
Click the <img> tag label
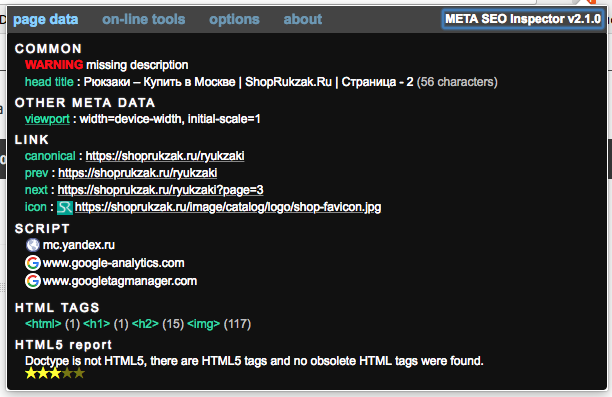coord(203,324)
